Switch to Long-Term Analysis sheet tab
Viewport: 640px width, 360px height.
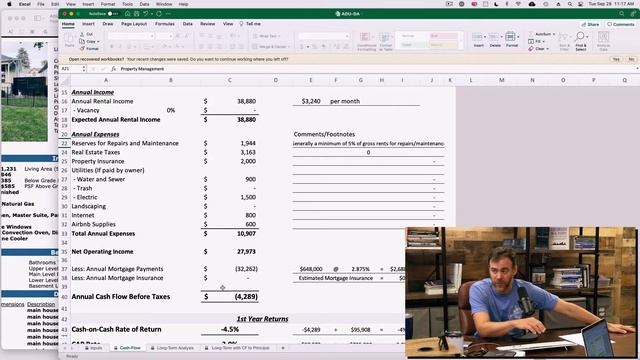click(x=172, y=348)
